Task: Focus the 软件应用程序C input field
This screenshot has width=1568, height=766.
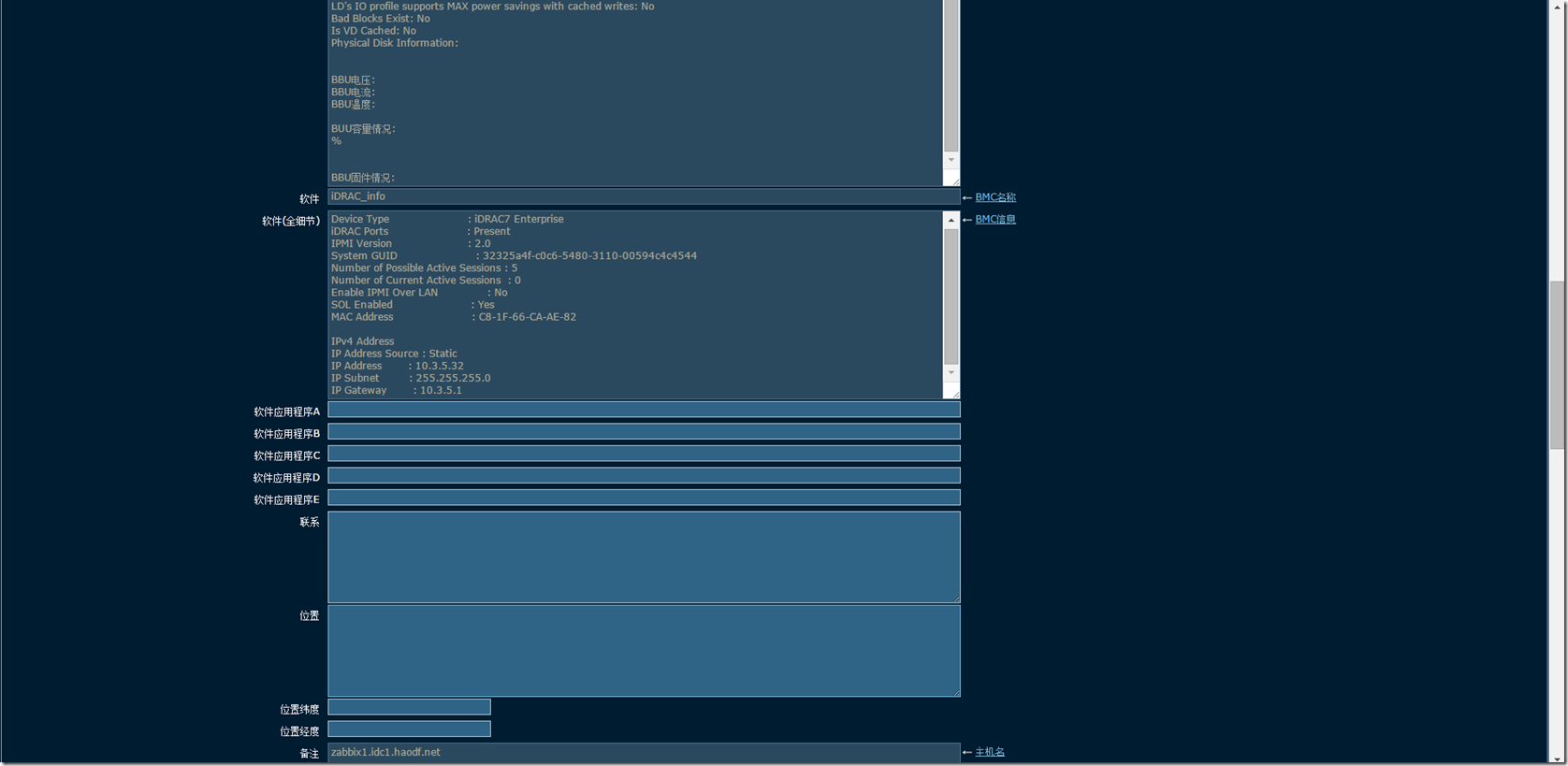Action: tap(644, 454)
